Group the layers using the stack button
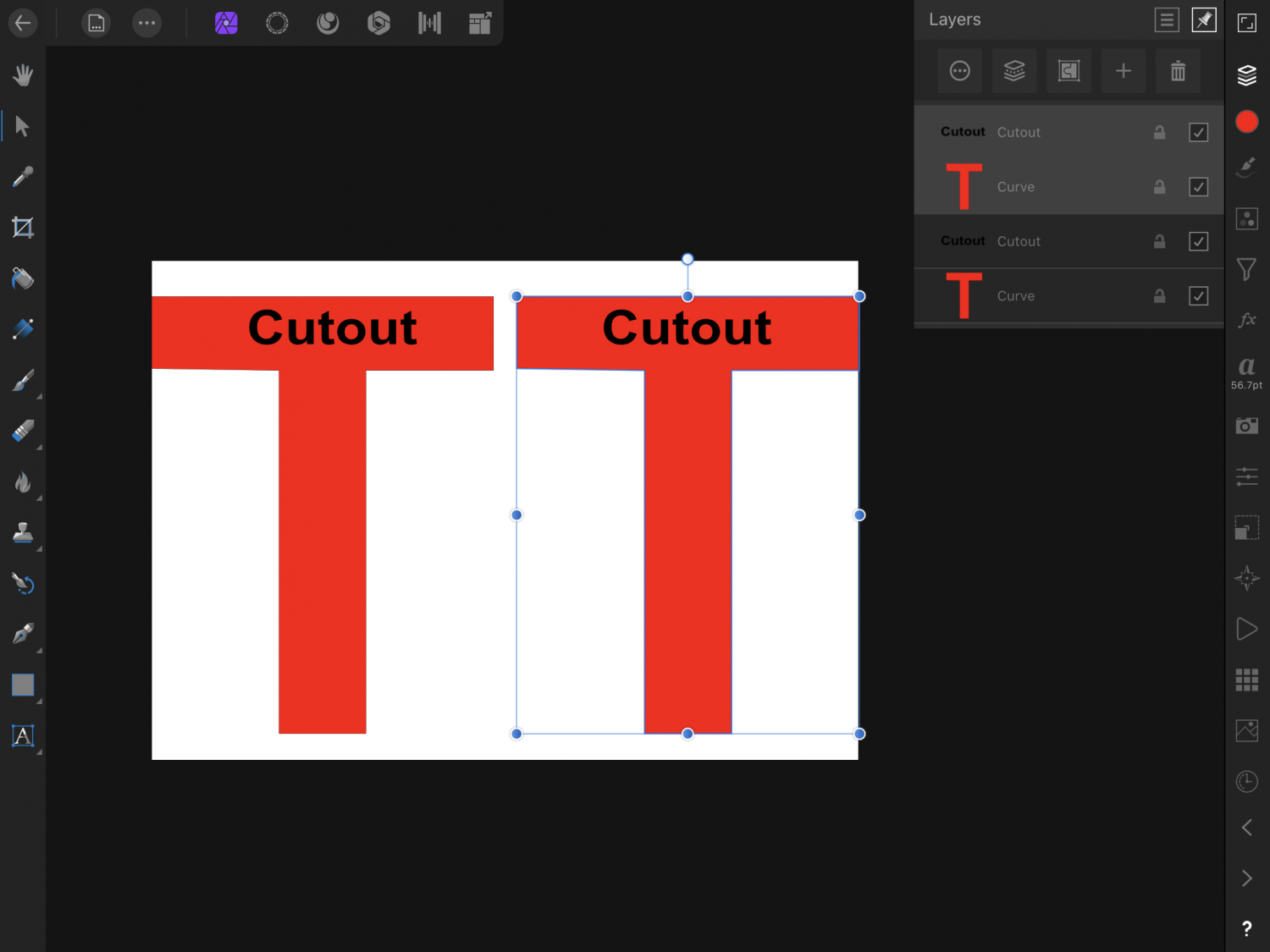 coord(1014,71)
